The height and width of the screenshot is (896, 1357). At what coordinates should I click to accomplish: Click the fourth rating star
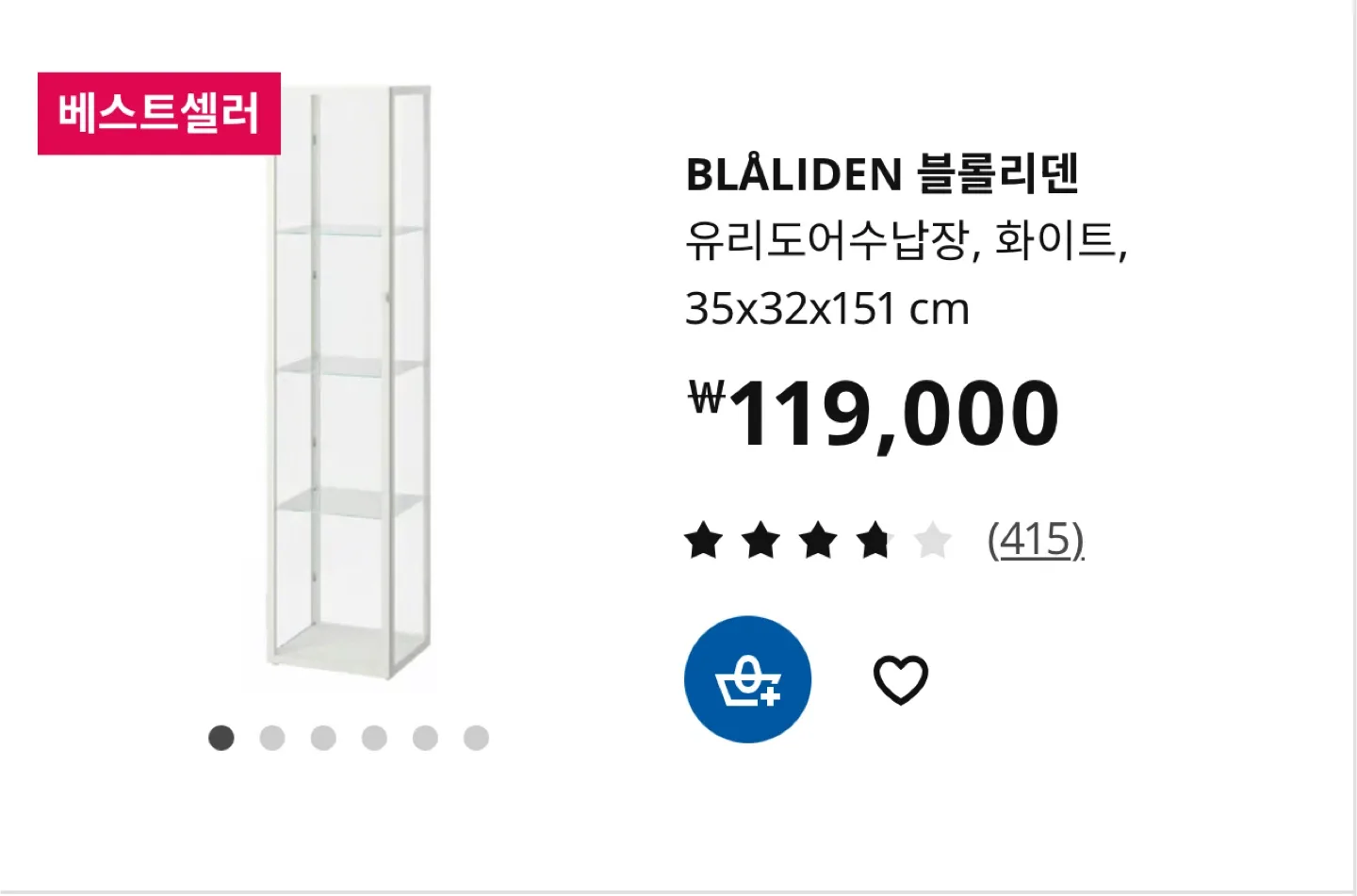(x=875, y=541)
